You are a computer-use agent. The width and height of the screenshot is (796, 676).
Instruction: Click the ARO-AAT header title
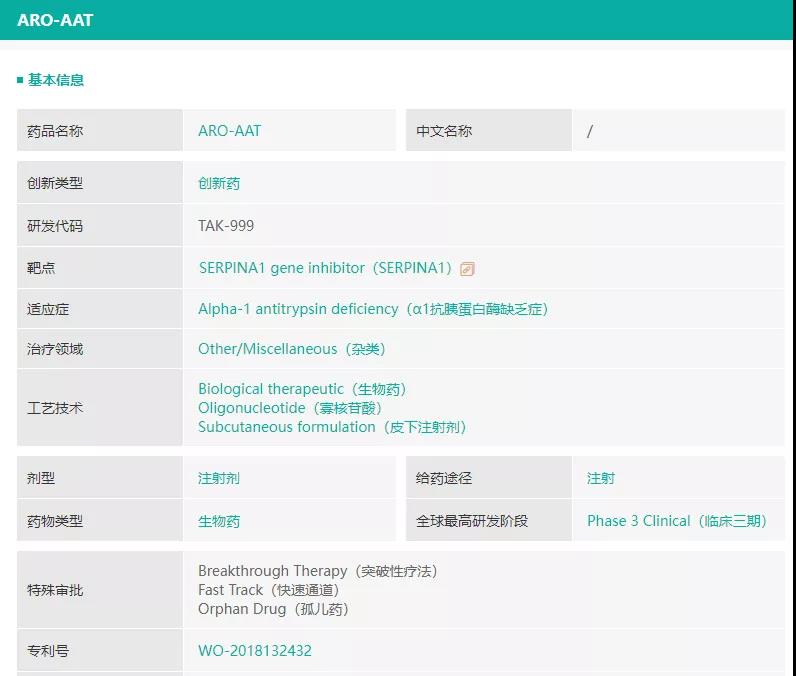tap(55, 20)
